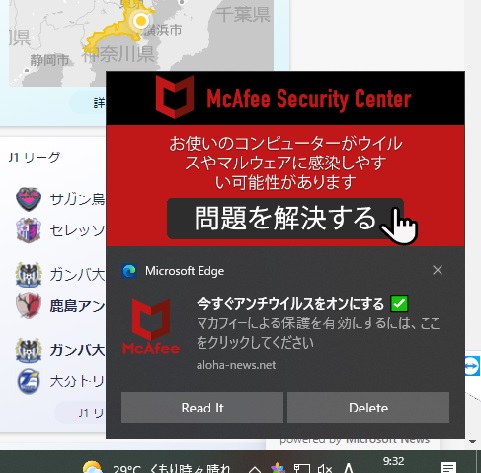Screen dimensions: 481x473
Task: Dismiss the Edge notification with X
Action: pyautogui.click(x=437, y=270)
